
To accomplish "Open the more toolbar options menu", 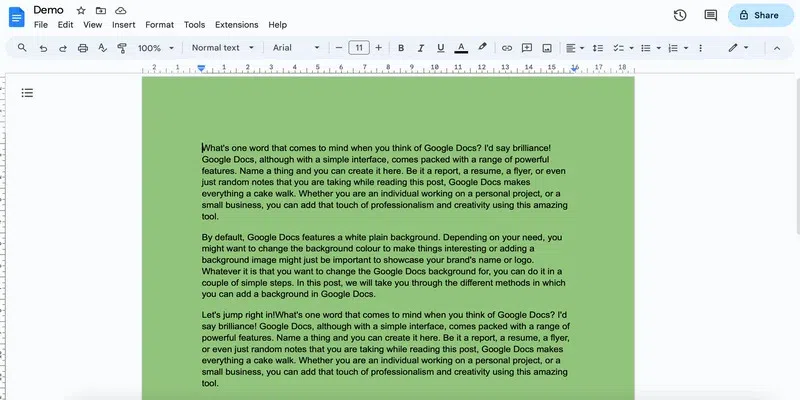I will coord(701,48).
